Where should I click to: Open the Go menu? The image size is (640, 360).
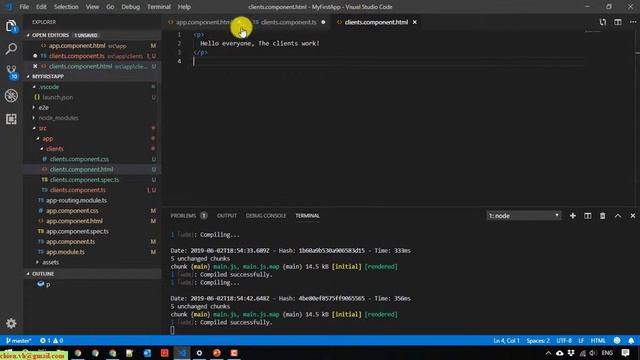[x=110, y=7]
